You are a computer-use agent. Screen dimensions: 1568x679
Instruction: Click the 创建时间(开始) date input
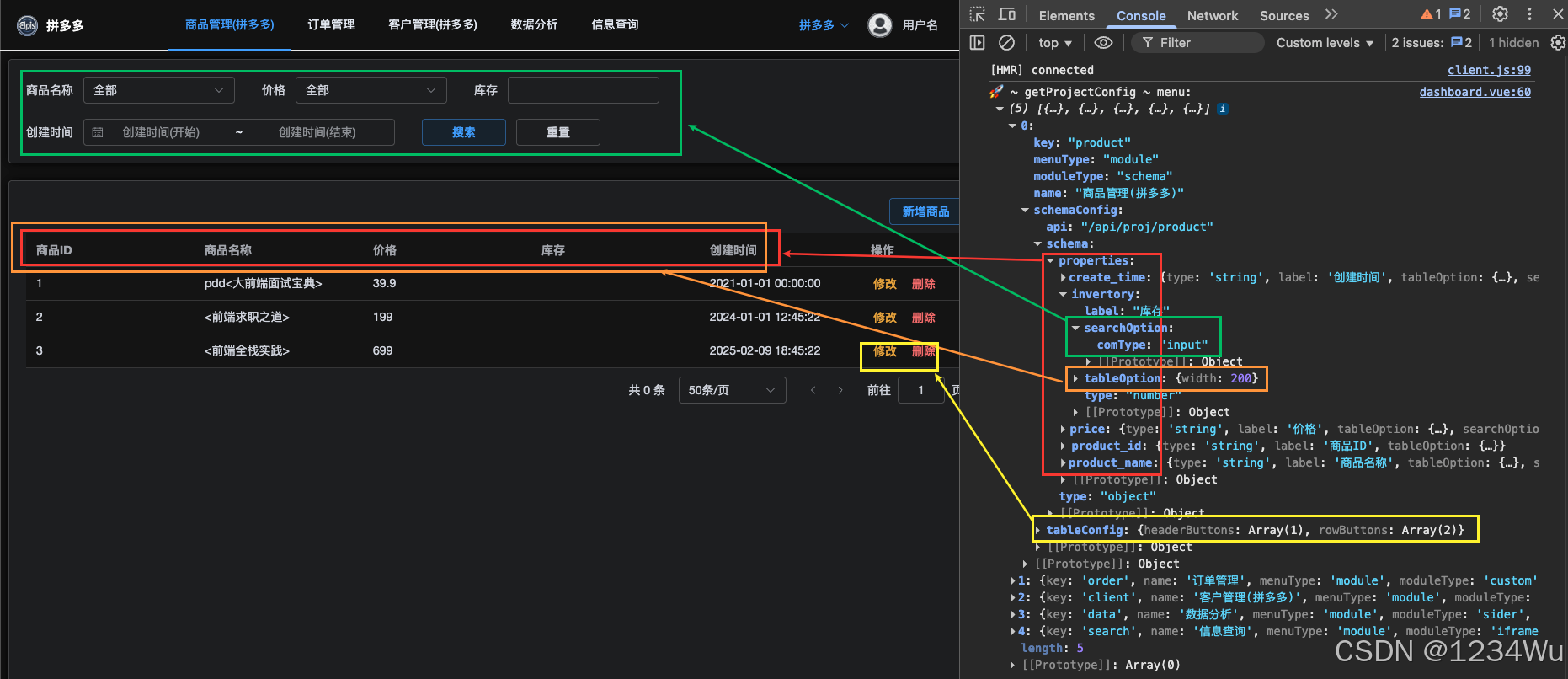click(161, 132)
